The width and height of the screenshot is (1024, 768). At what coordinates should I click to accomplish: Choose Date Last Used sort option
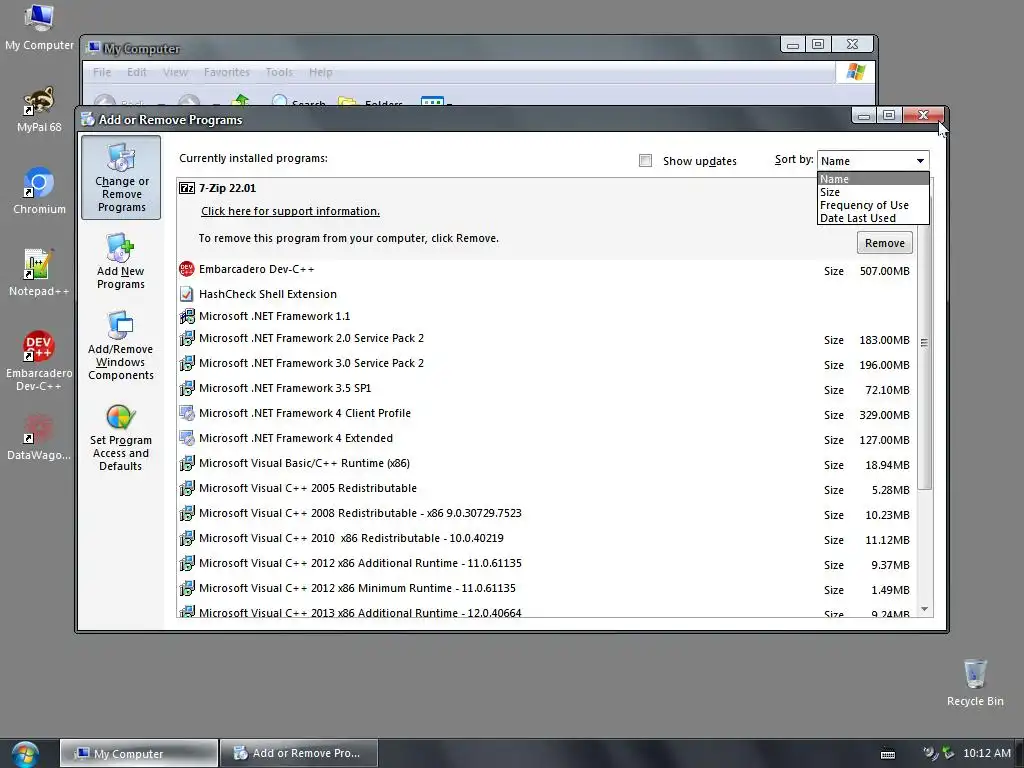873,218
